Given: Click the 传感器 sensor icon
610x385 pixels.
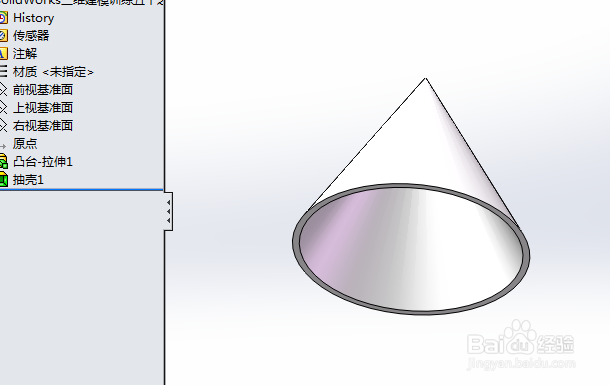Looking at the screenshot, I should point(3,36).
